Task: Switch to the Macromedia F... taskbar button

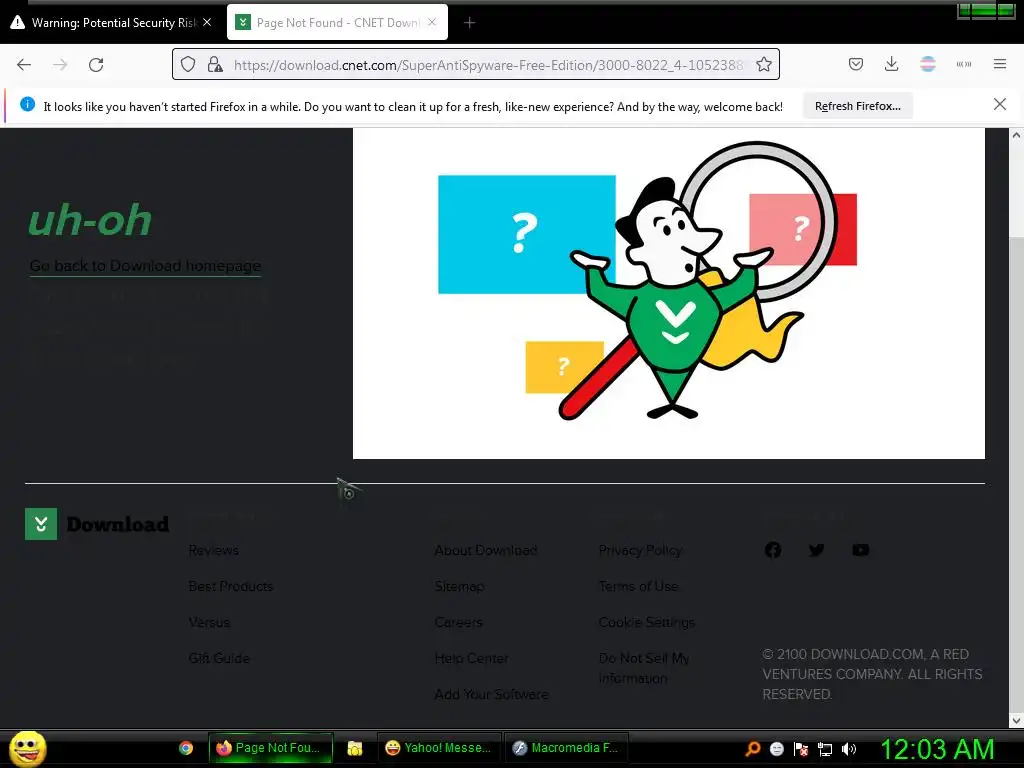Action: point(566,748)
